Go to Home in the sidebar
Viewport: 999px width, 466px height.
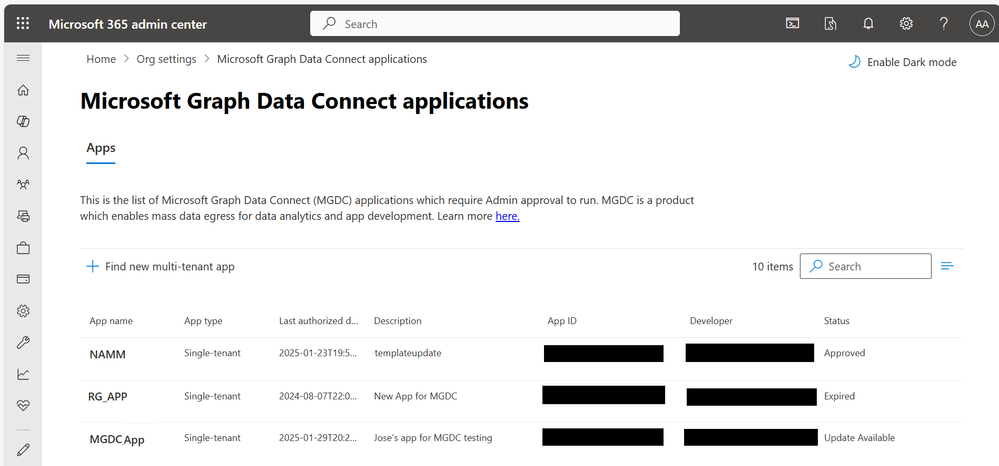pyautogui.click(x=23, y=90)
